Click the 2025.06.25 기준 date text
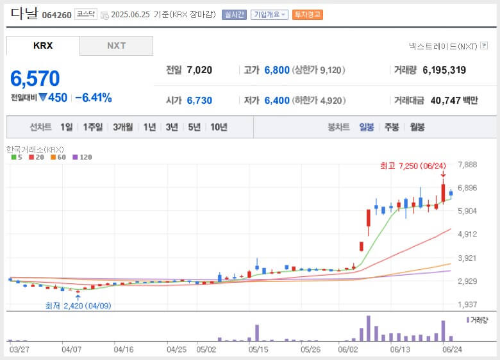 (140, 14)
